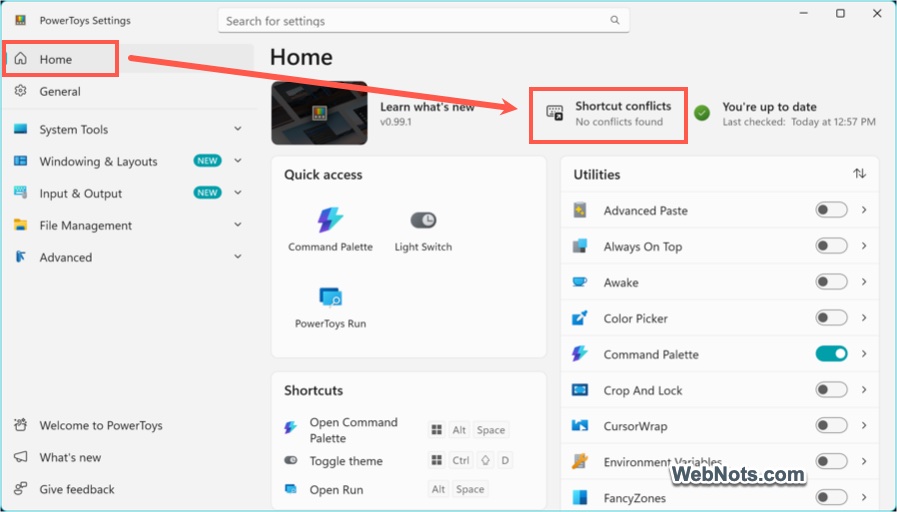Click the Windowing & Layouts icon
Viewport: 897px width, 512px height.
pyautogui.click(x=21, y=161)
